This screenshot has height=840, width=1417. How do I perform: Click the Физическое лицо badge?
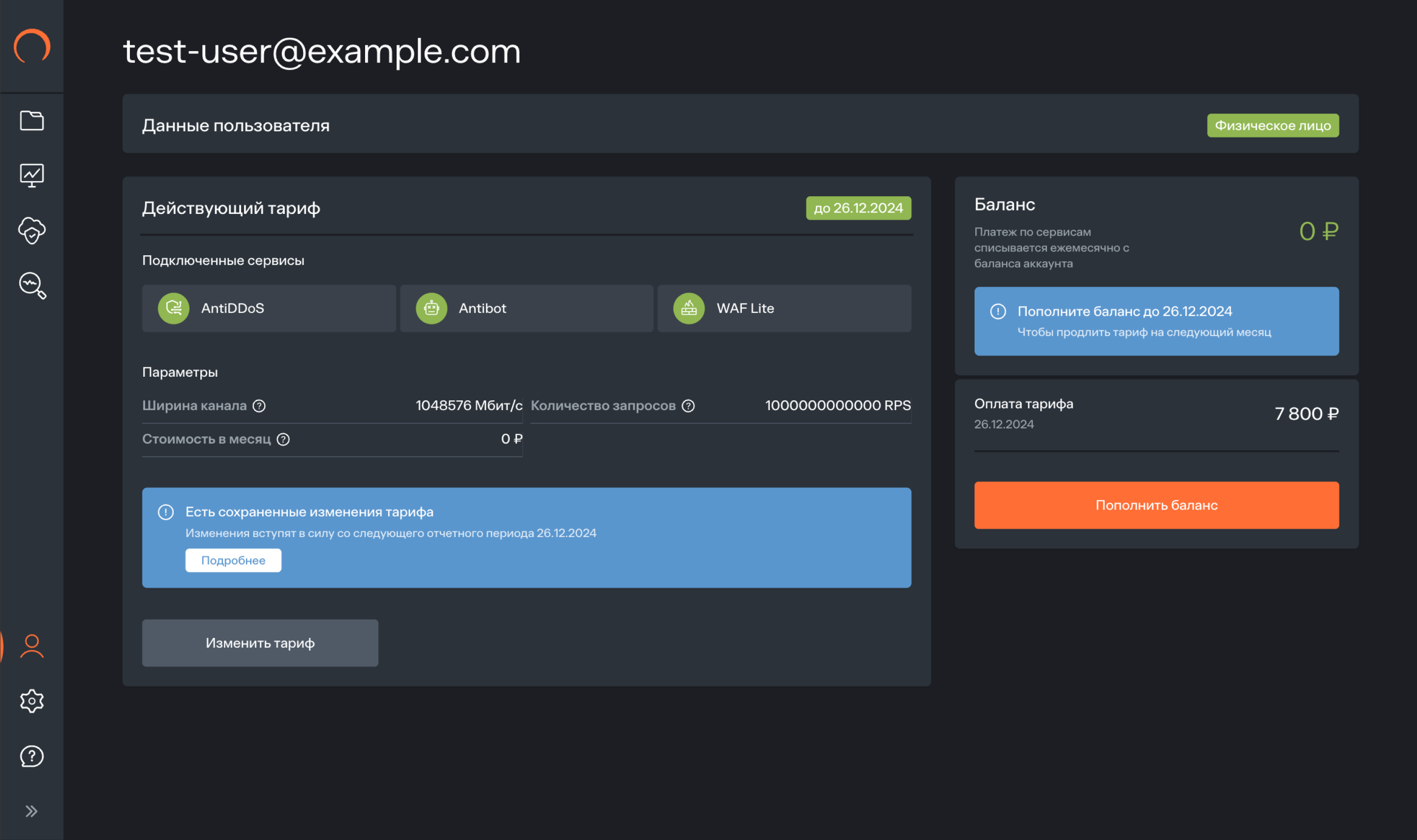coord(1273,126)
